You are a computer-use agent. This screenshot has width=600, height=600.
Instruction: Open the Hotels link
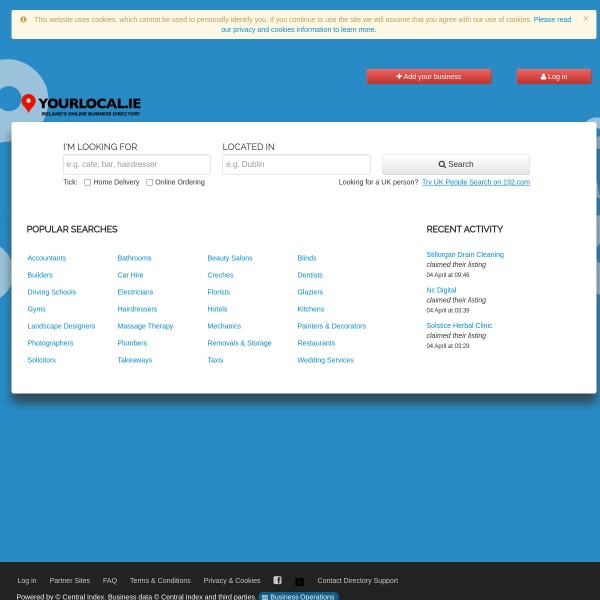[x=217, y=309]
